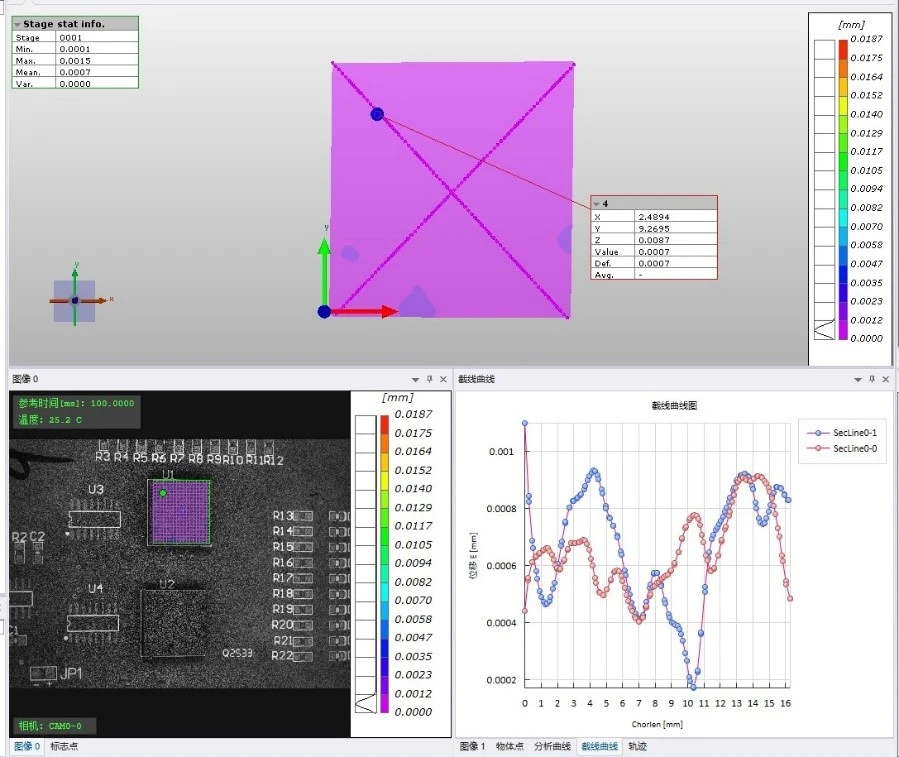The width and height of the screenshot is (899, 757).
Task: Click the 0.0187 label on main scale
Action: [x=866, y=39]
